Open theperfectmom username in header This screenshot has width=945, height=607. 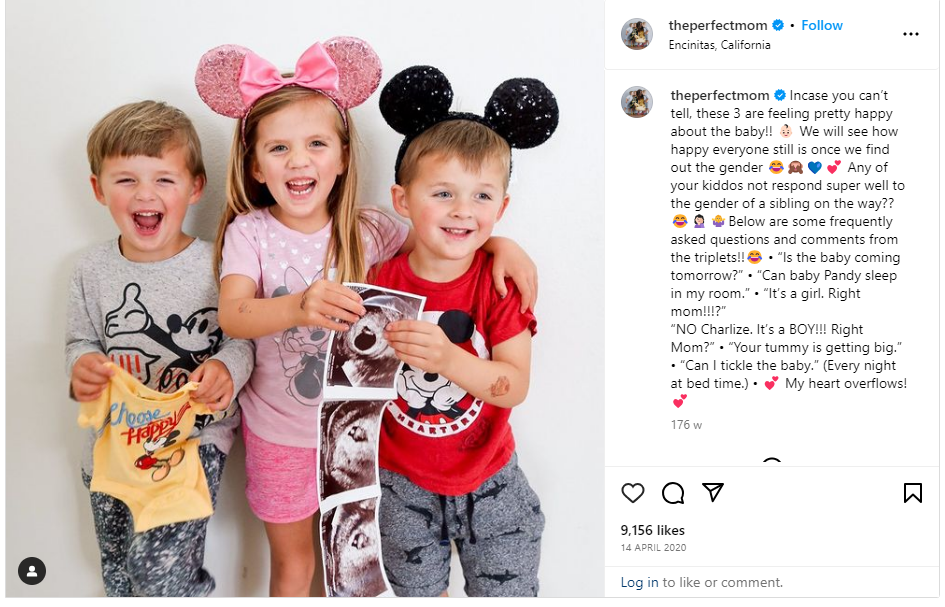click(717, 25)
